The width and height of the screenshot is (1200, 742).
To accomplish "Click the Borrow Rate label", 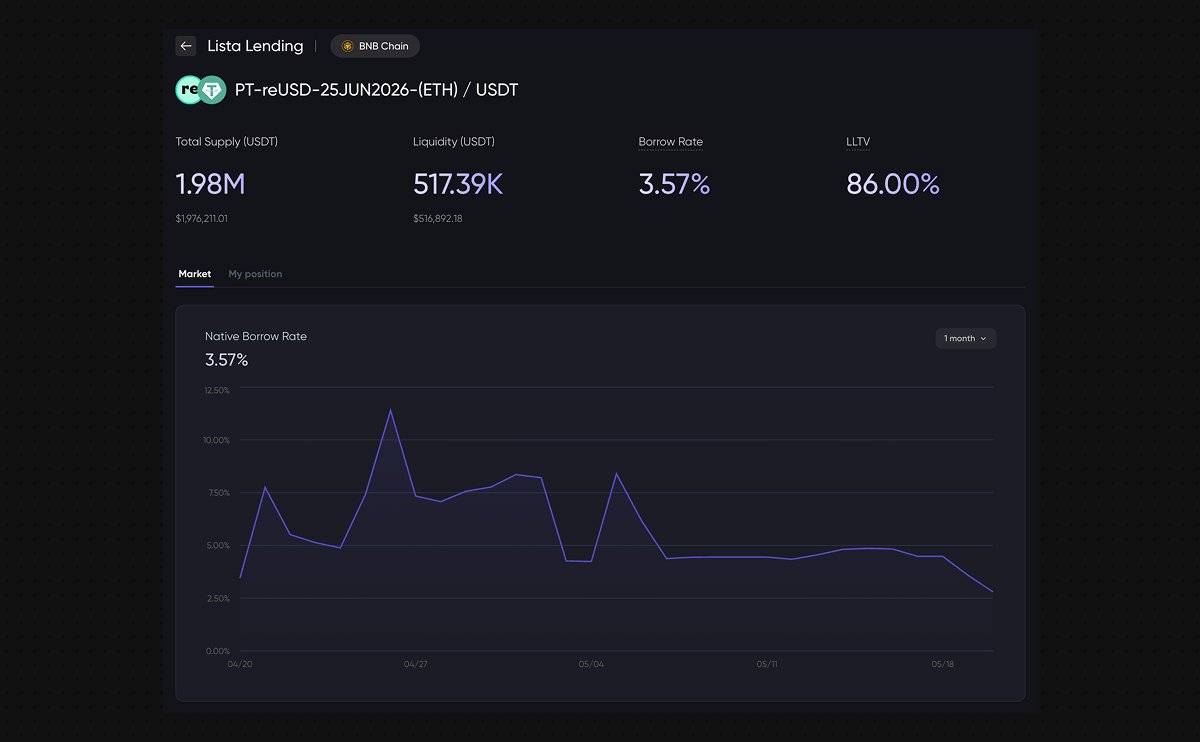I will coord(671,142).
